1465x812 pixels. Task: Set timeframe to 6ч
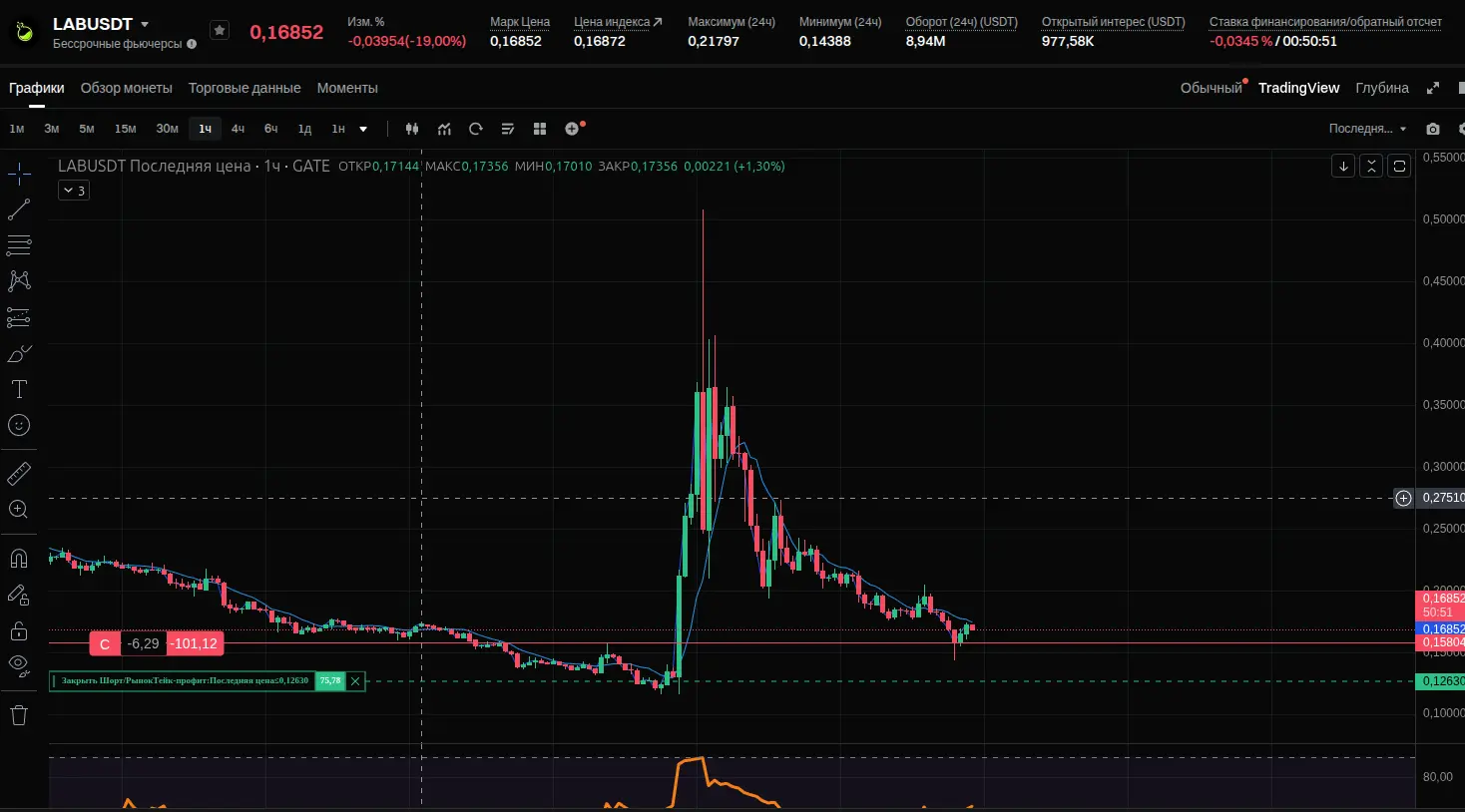[x=270, y=129]
